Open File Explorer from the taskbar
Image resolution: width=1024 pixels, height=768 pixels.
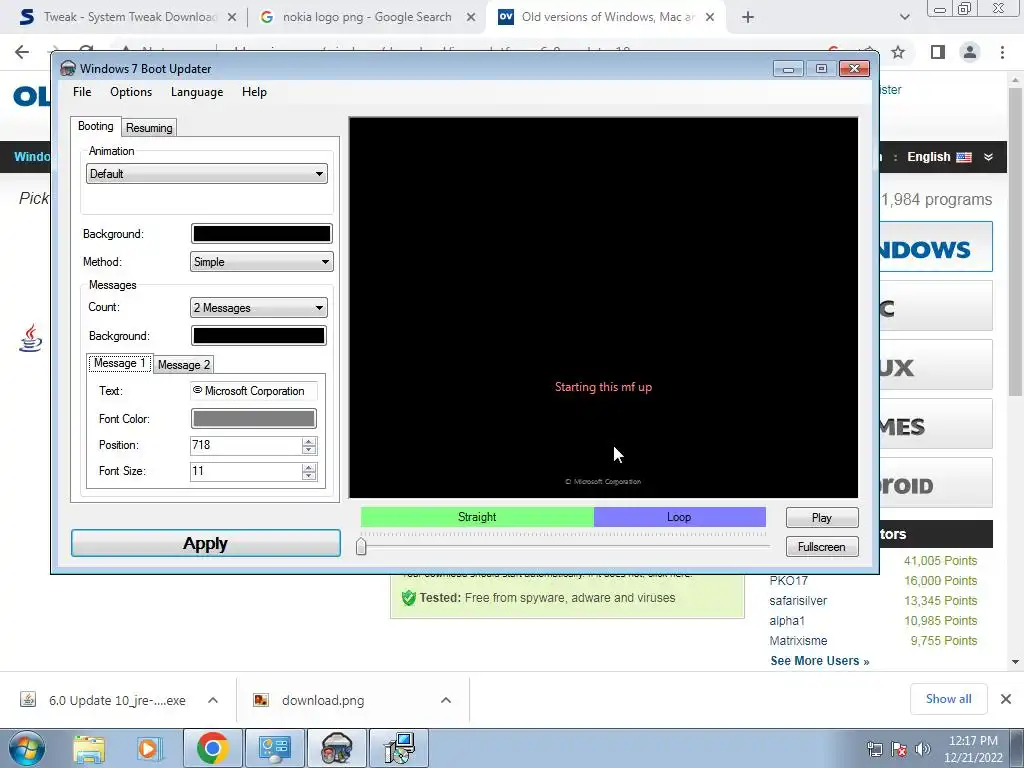tap(89, 748)
